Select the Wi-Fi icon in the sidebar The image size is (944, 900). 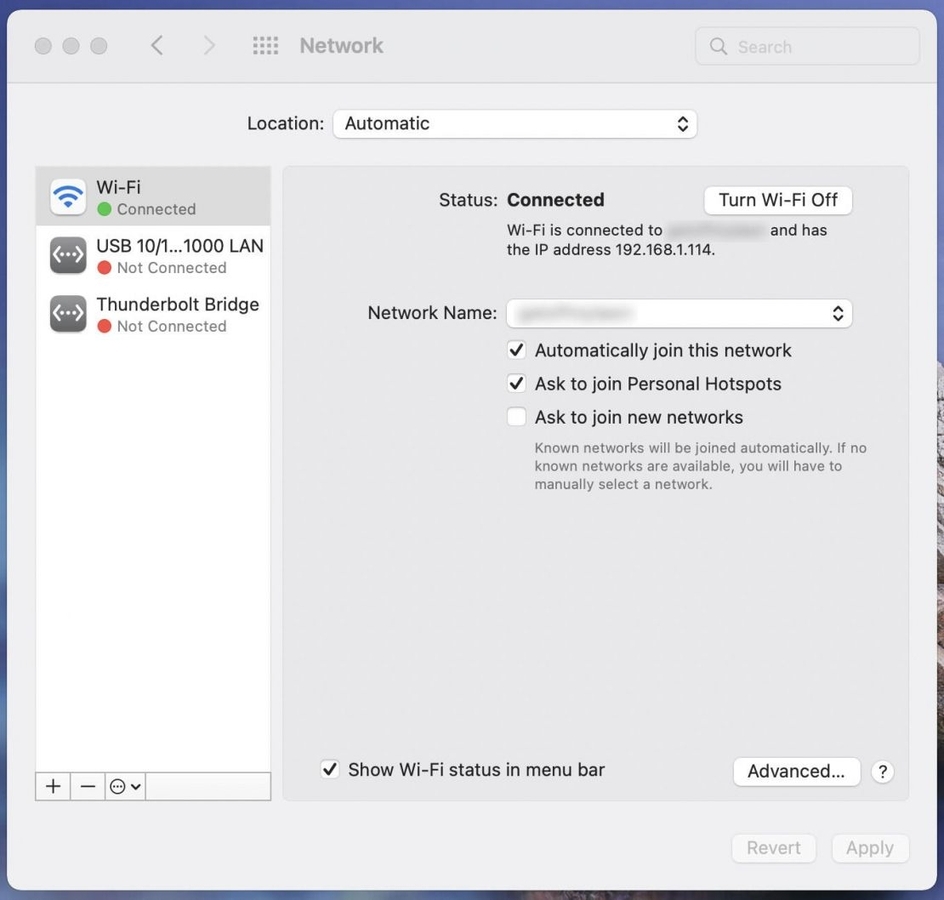click(66, 195)
